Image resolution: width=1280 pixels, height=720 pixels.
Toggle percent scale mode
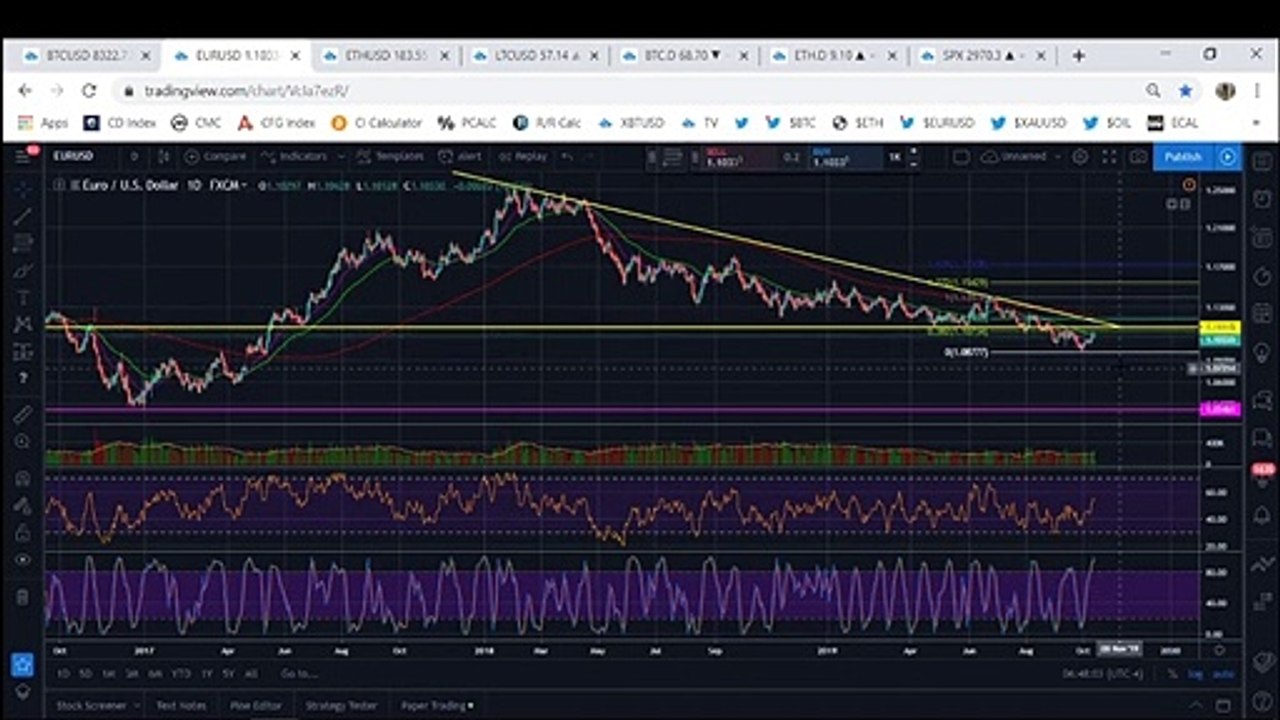click(1172, 674)
